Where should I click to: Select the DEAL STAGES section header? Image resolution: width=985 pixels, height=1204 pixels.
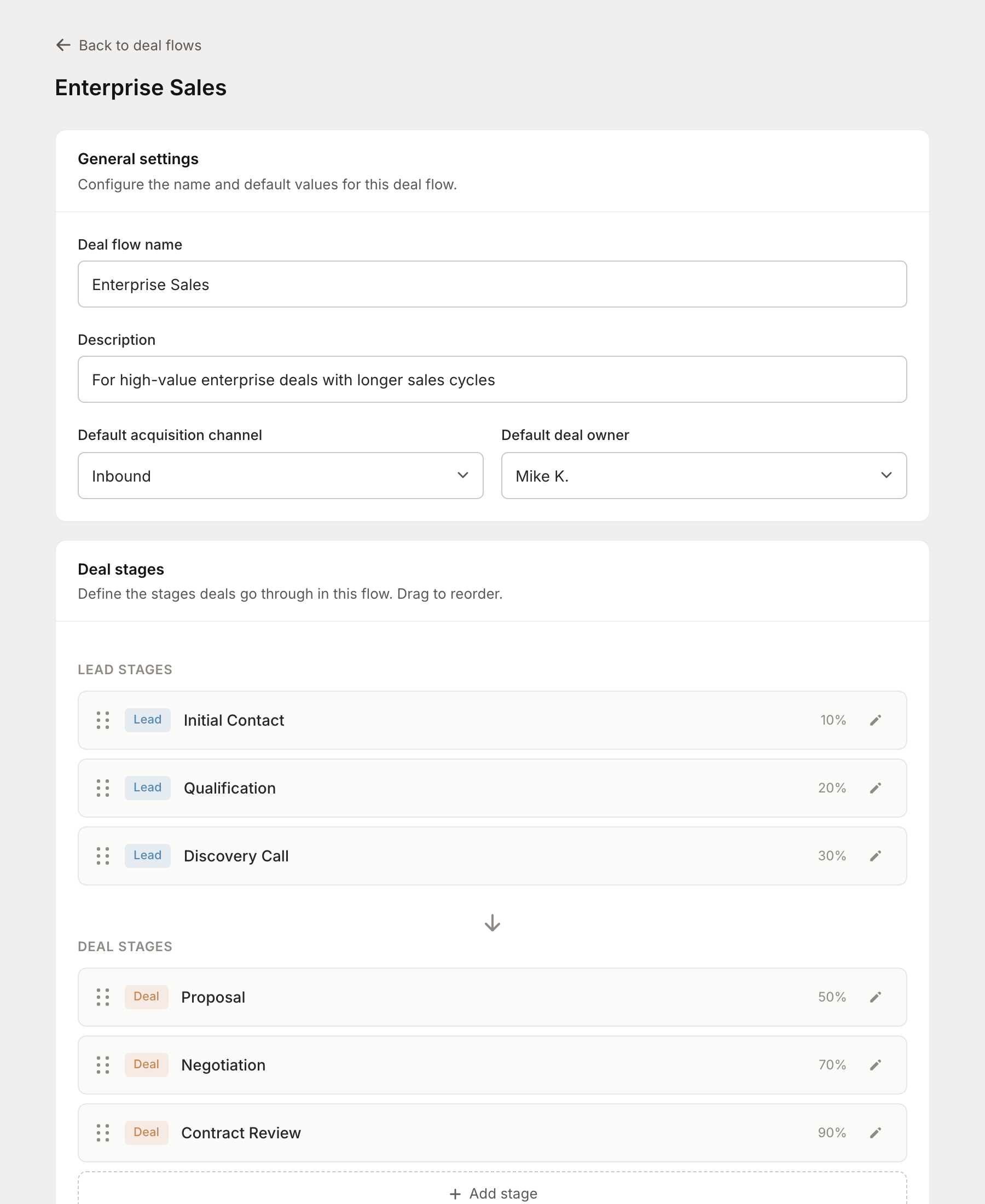125,946
